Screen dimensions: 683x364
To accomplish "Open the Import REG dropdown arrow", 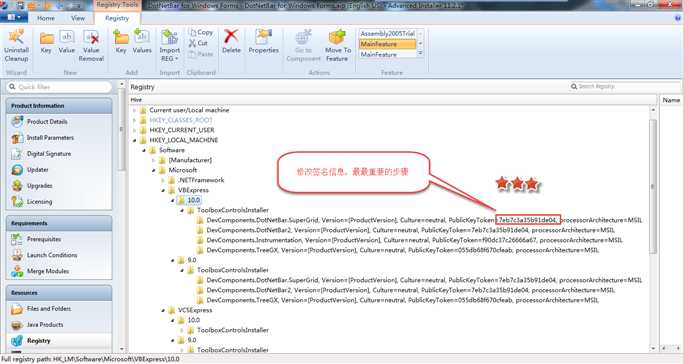I will point(177,59).
